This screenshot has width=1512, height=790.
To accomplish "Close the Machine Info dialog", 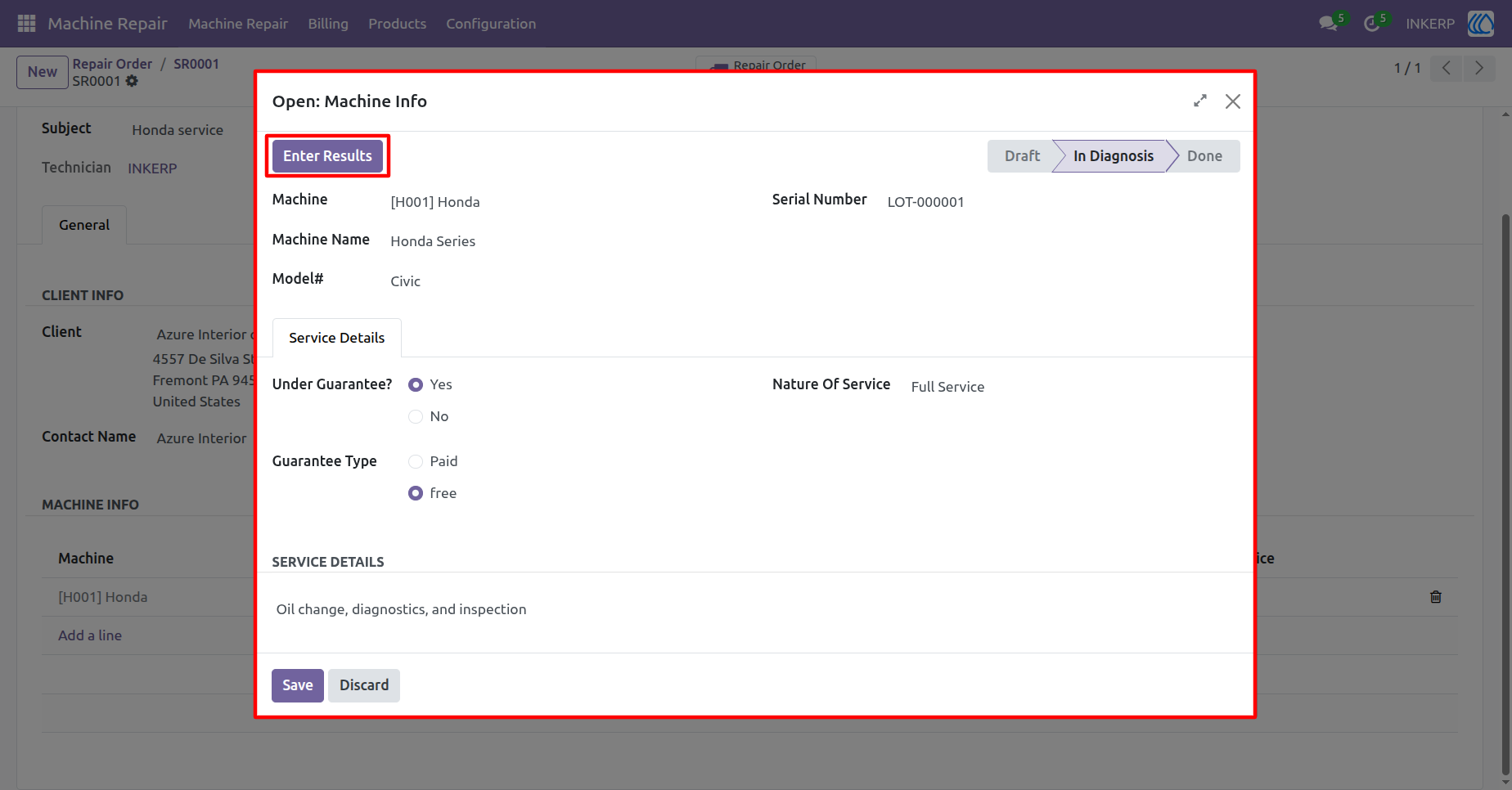I will click(1233, 101).
